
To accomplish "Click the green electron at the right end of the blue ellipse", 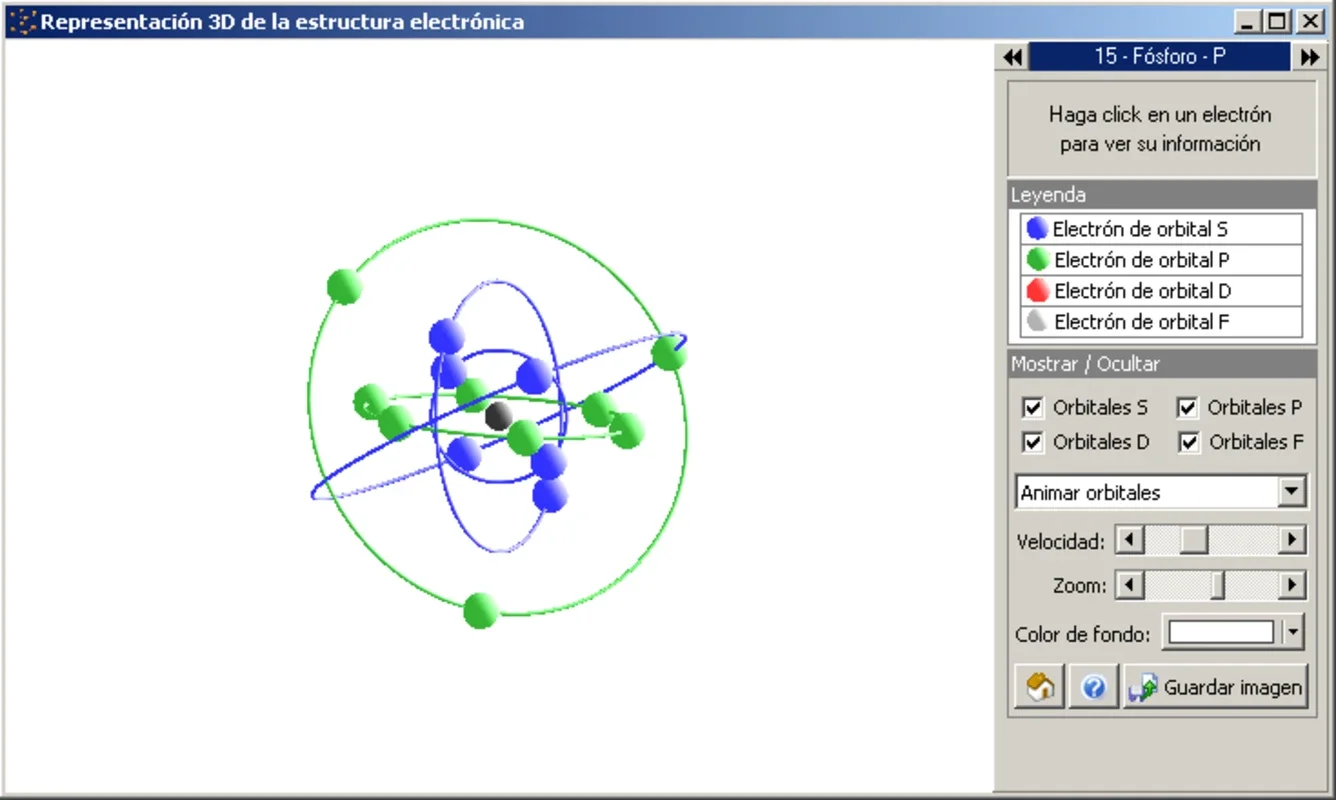I will [x=668, y=353].
